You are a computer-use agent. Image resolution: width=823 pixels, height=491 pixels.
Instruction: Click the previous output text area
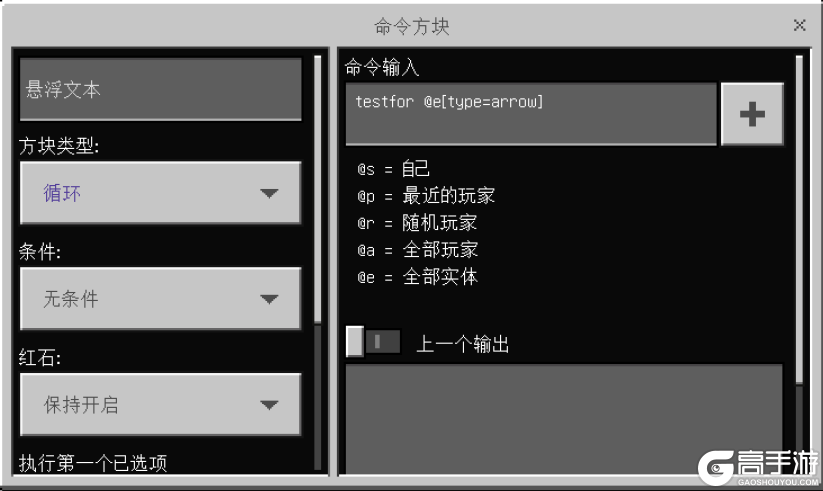click(564, 419)
